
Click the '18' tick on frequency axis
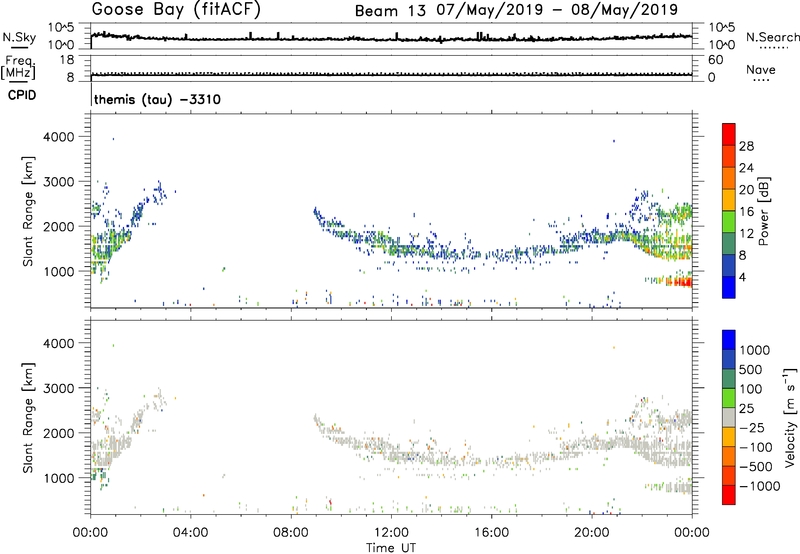point(67,60)
